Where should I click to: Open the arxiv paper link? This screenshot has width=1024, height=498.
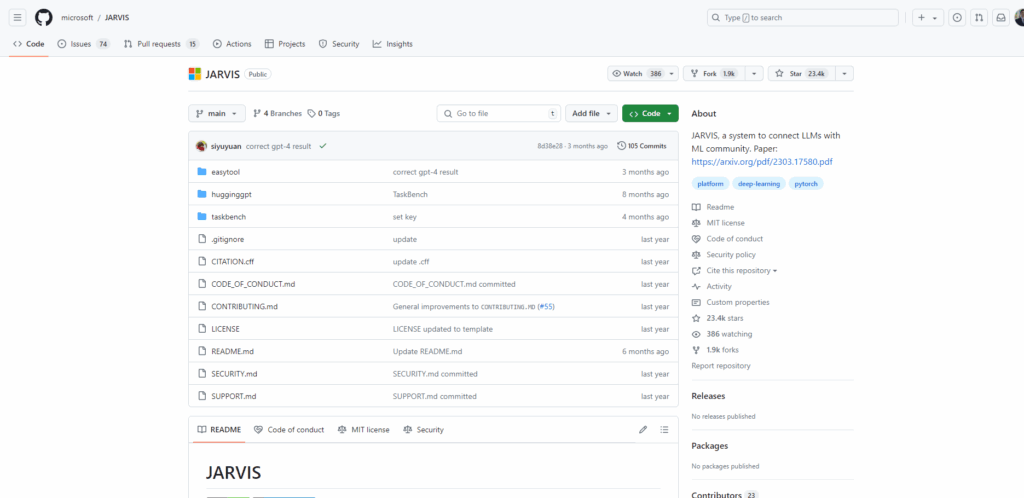pyautogui.click(x=761, y=162)
